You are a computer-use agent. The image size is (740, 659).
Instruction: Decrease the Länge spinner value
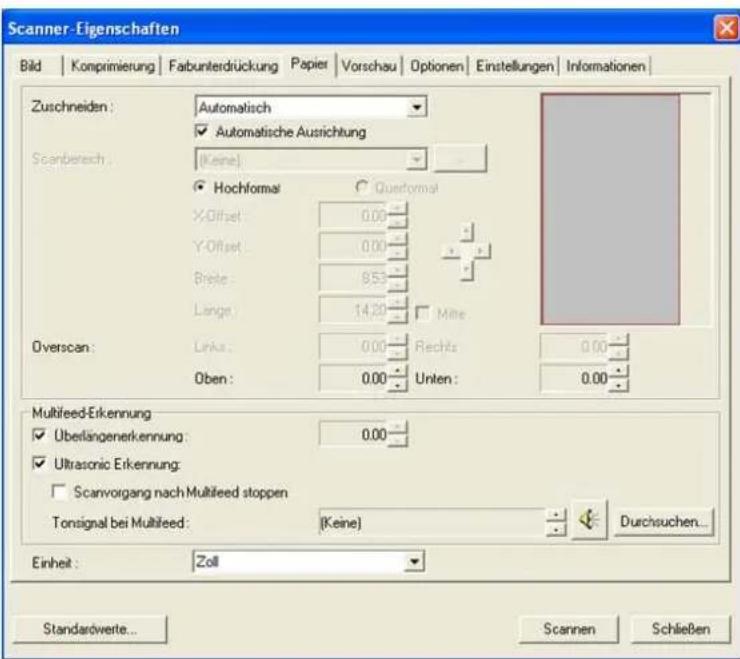[397, 316]
